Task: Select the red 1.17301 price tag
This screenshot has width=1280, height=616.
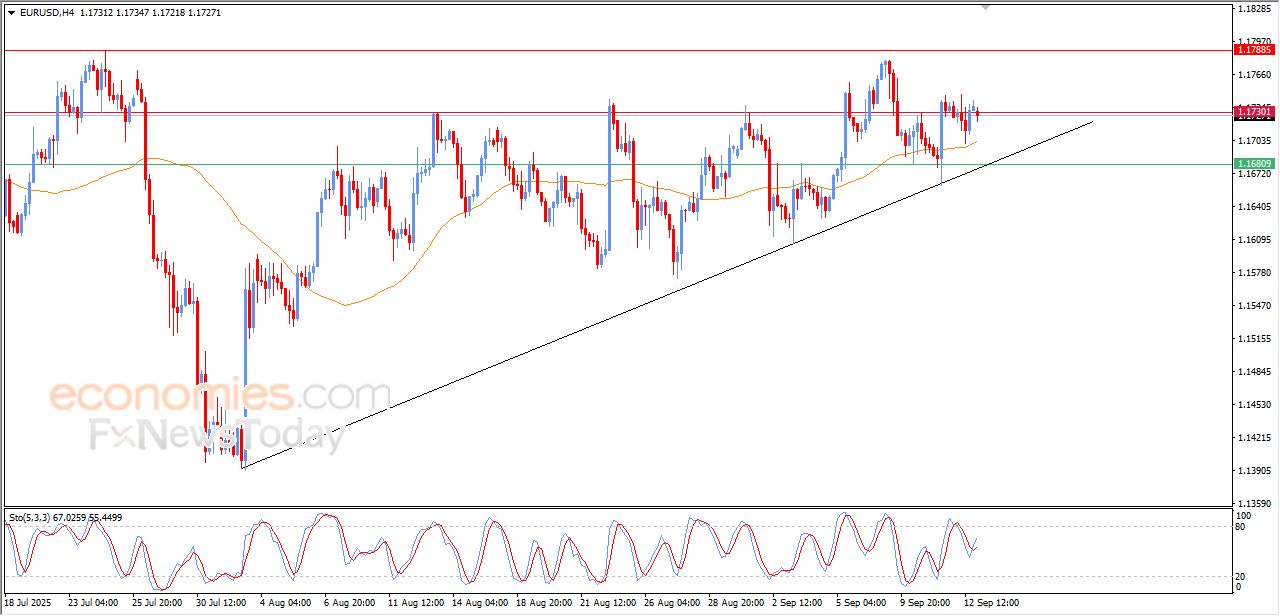Action: click(1254, 111)
